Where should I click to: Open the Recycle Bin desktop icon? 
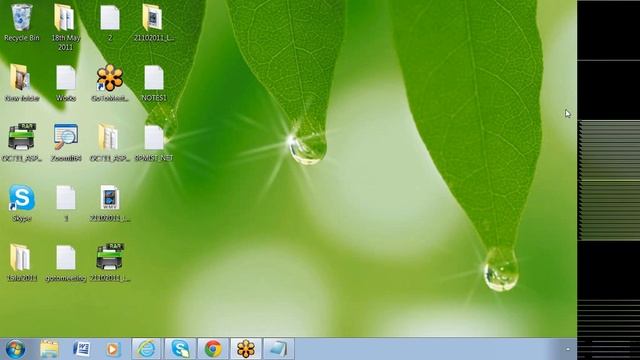coord(22,22)
